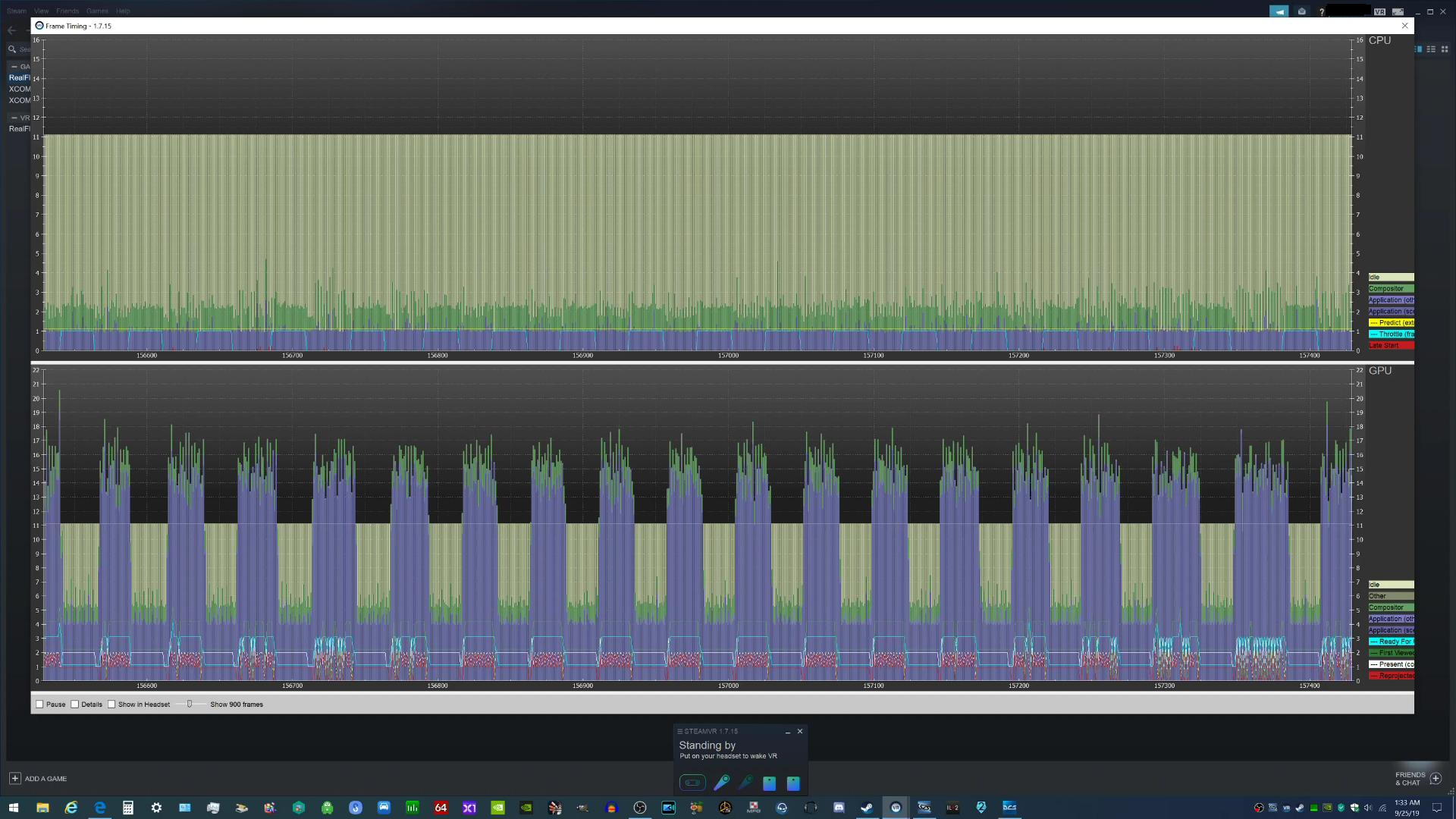Screen dimensions: 1456x819
Task: Open the Friends menu in Steam
Action: pyautogui.click(x=67, y=11)
